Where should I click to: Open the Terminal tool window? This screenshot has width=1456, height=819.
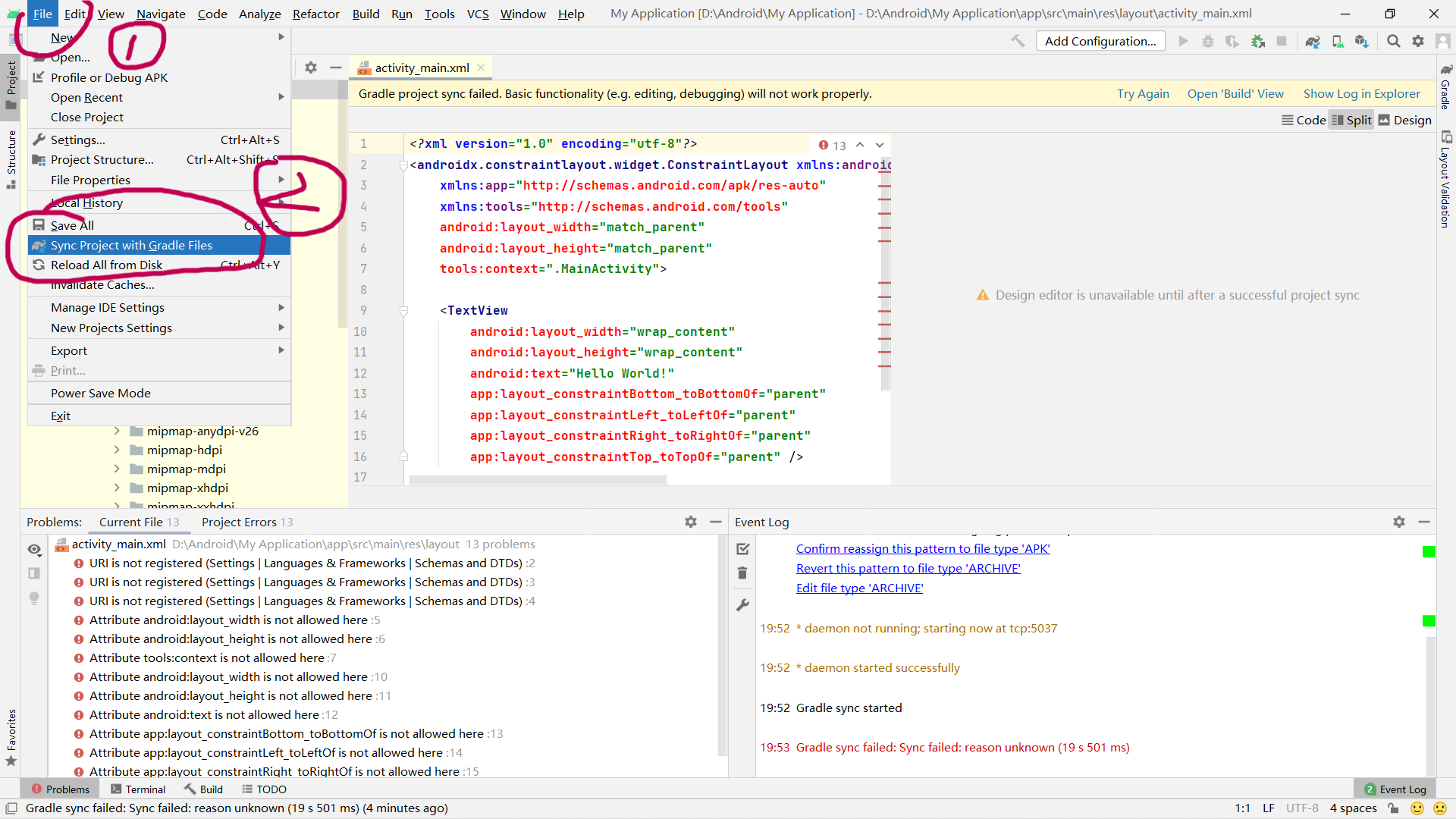pos(138,789)
